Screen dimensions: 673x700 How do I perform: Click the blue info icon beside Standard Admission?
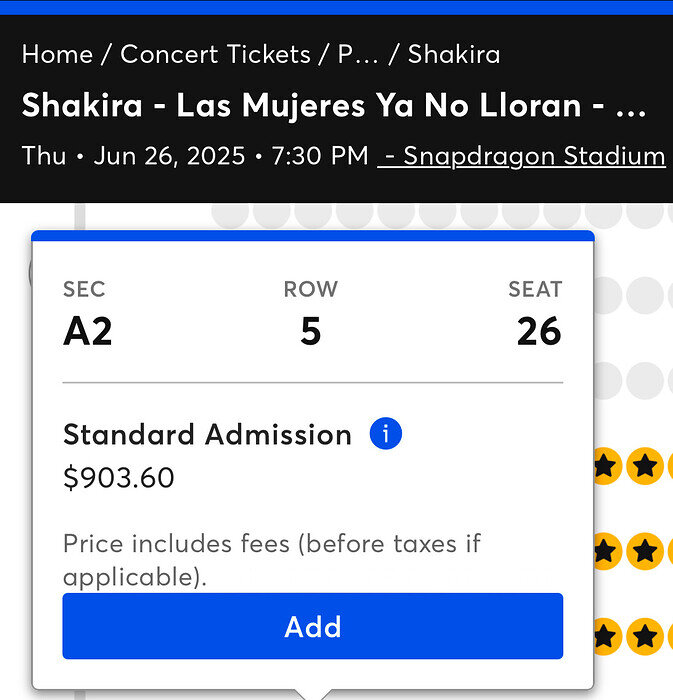385,434
